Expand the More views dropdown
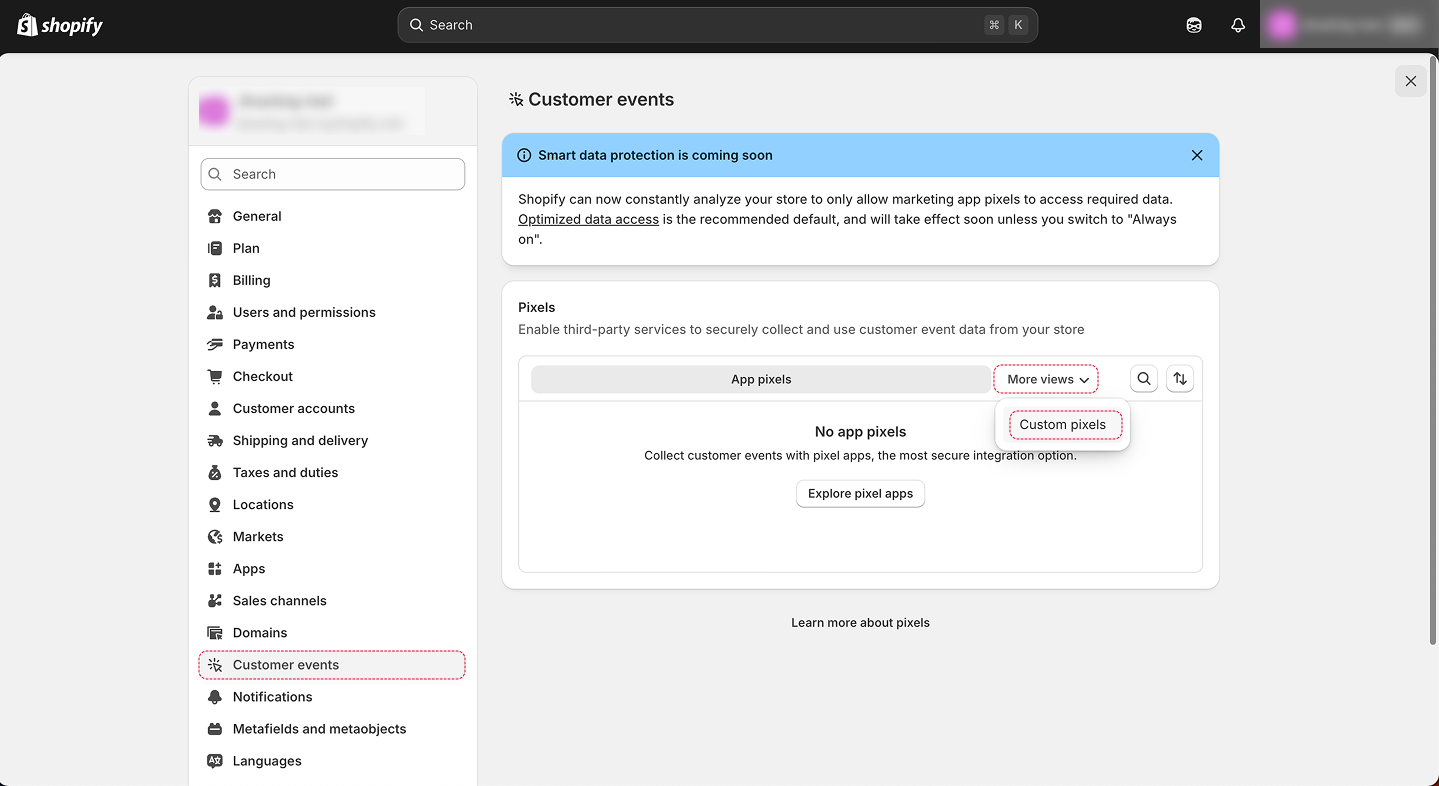 coord(1046,379)
